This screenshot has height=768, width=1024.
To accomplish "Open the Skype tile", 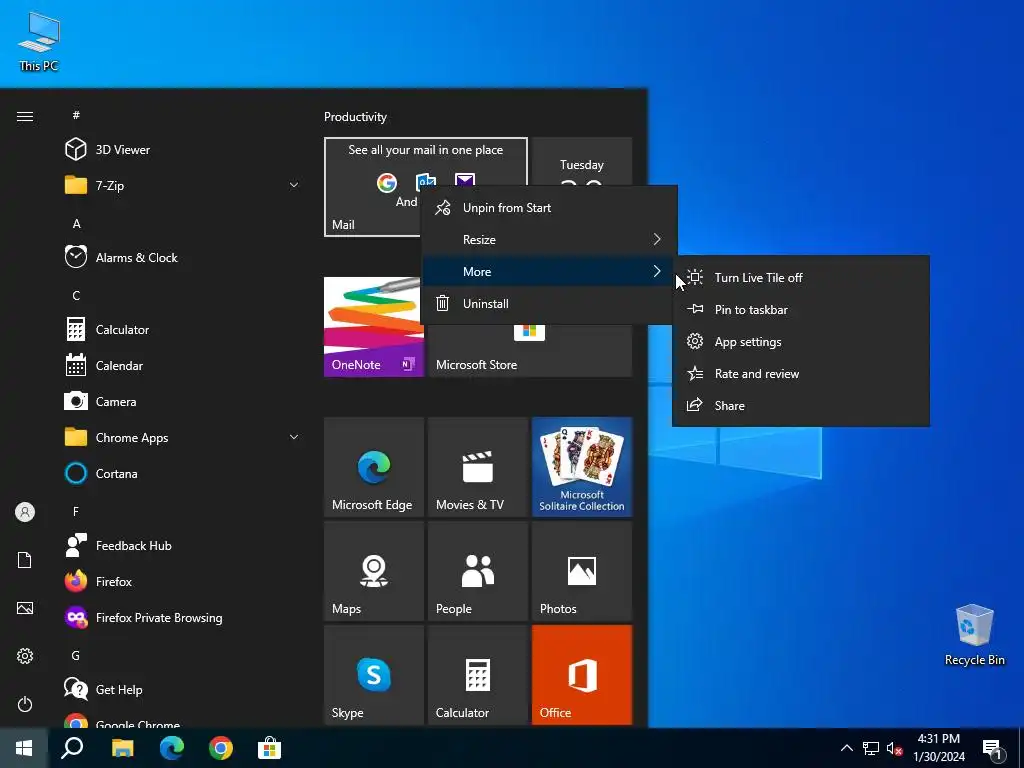I will (x=374, y=675).
